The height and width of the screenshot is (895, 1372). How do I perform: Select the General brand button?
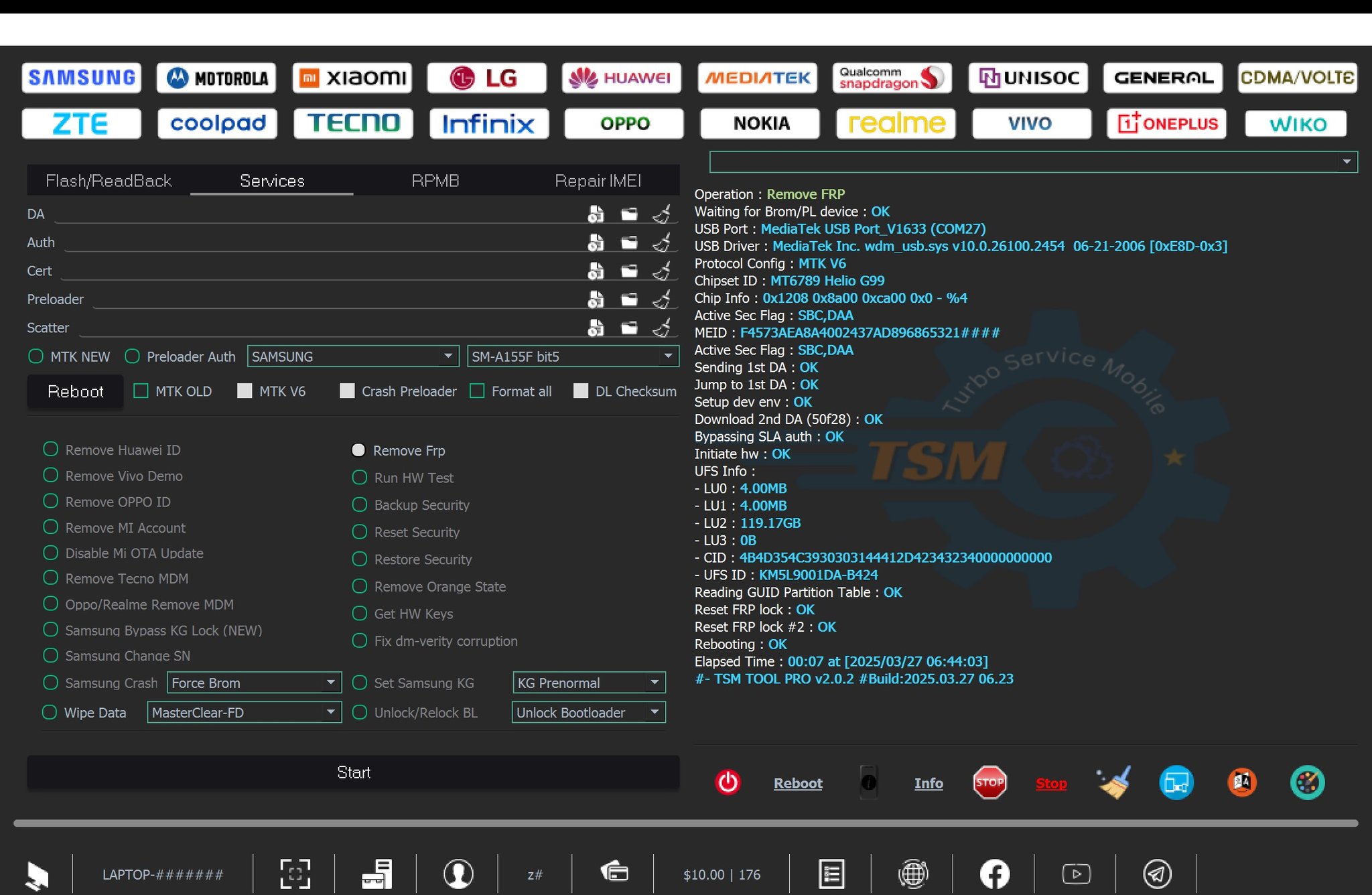tap(1163, 78)
